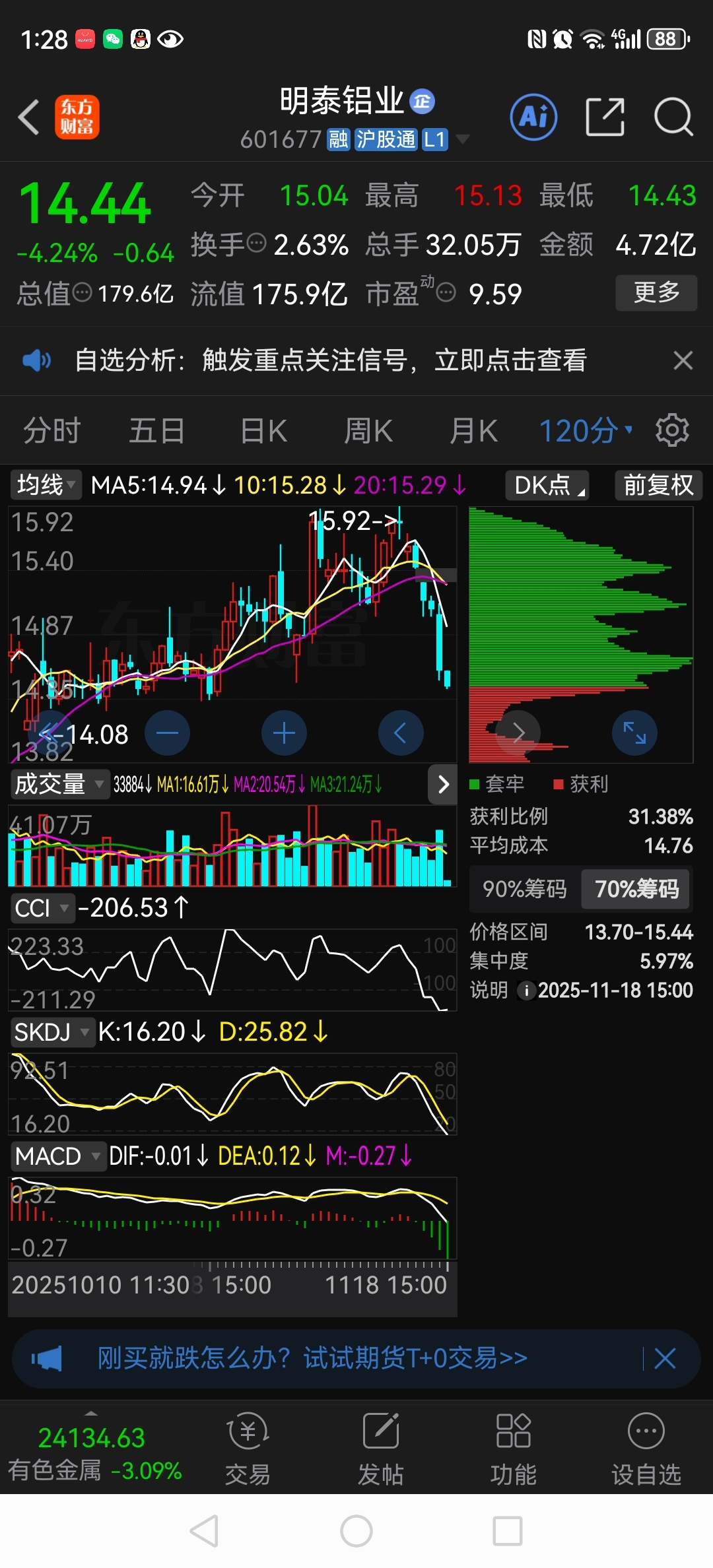
Task: Close the 期货T+0 promotion banner
Action: (665, 1359)
